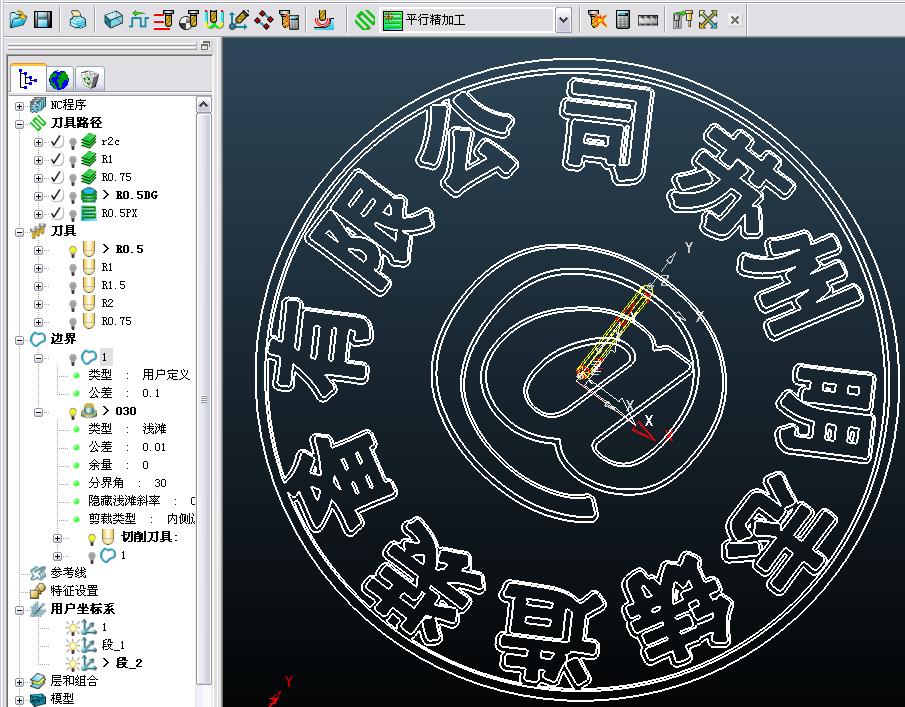Expand the 层和组合 tree node
The width and height of the screenshot is (905, 707).
tap(20, 682)
